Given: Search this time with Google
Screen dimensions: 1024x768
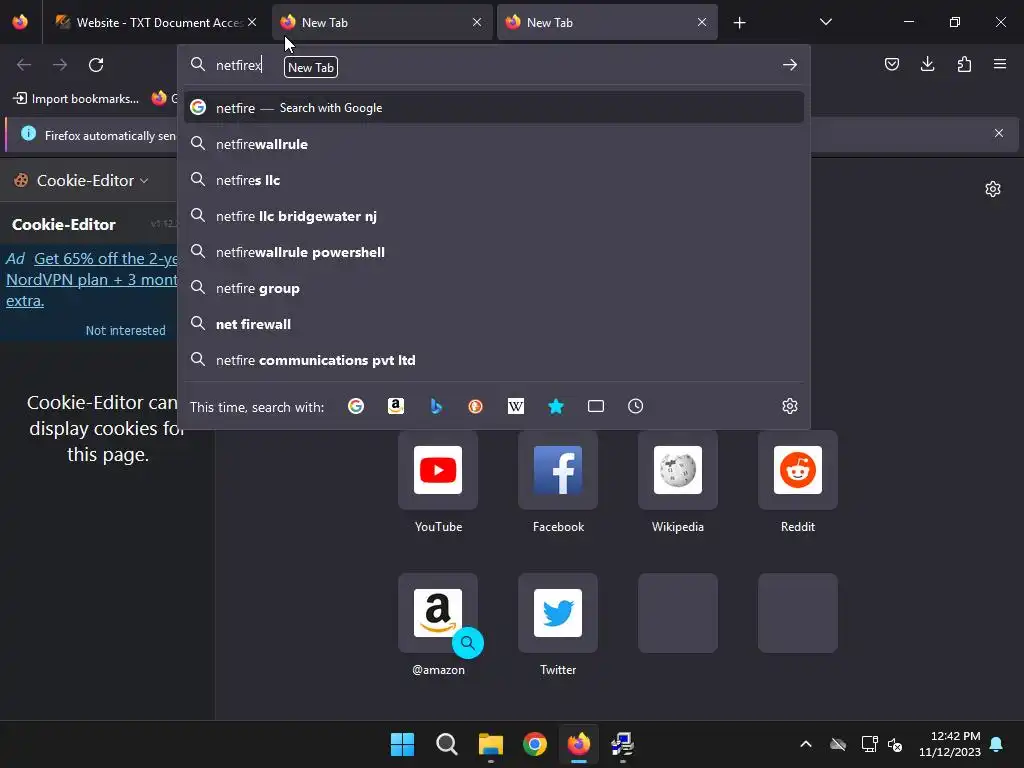Looking at the screenshot, I should pyautogui.click(x=356, y=406).
